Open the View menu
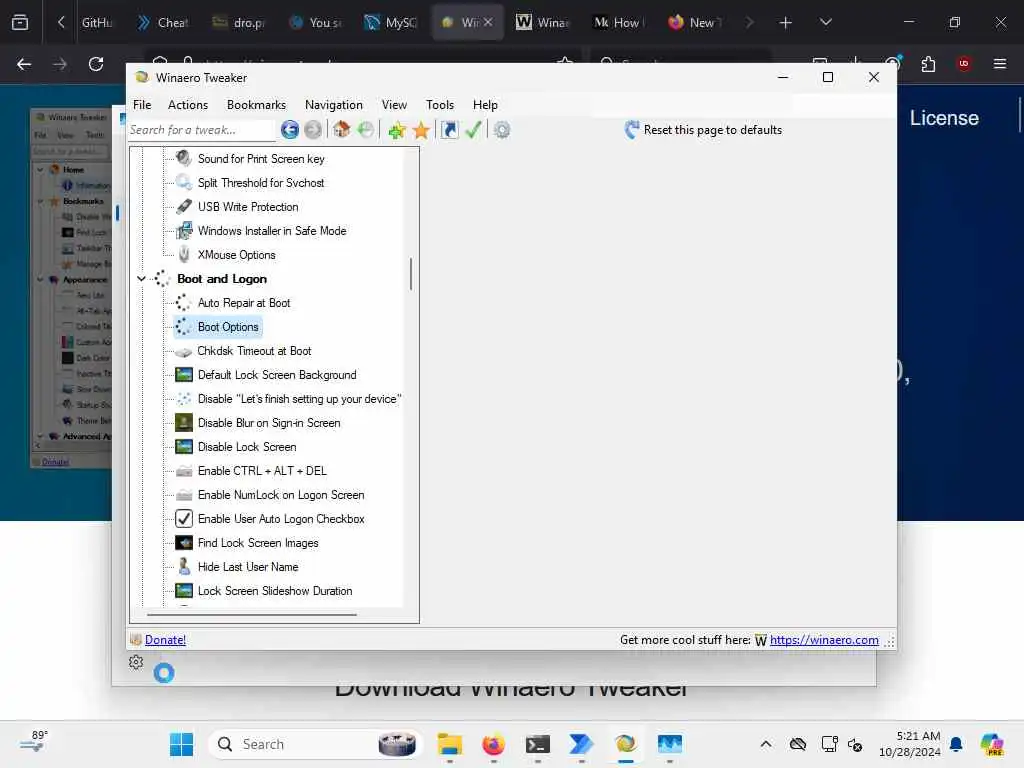The image size is (1024, 768). pos(394,104)
